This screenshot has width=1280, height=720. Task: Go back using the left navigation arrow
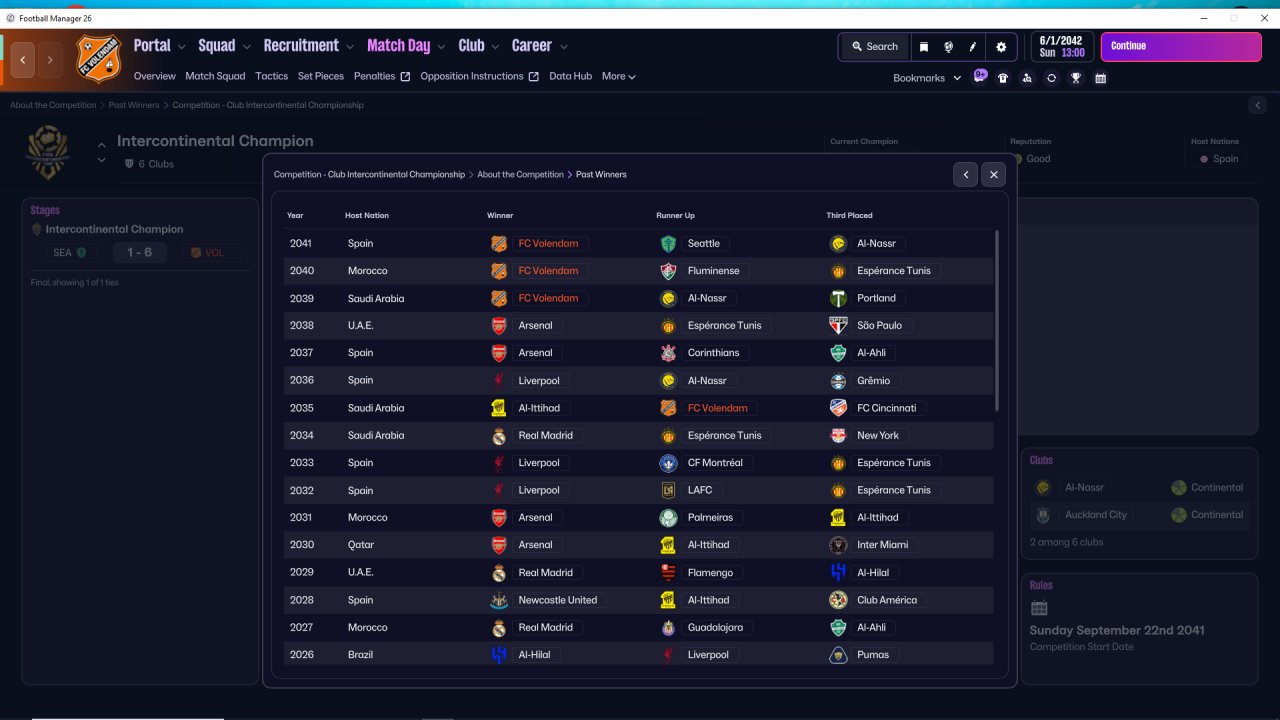(23, 60)
